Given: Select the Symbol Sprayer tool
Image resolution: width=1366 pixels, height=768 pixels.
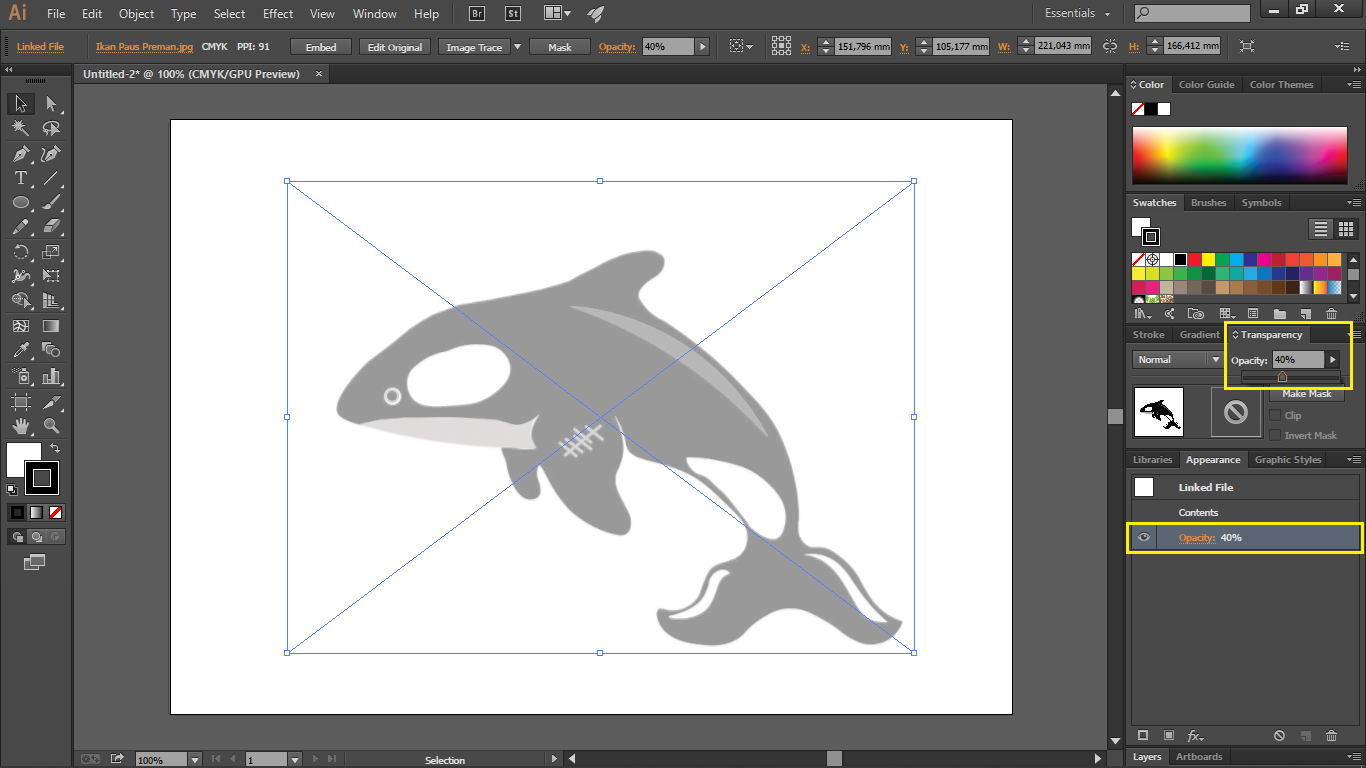Looking at the screenshot, I should 20,376.
